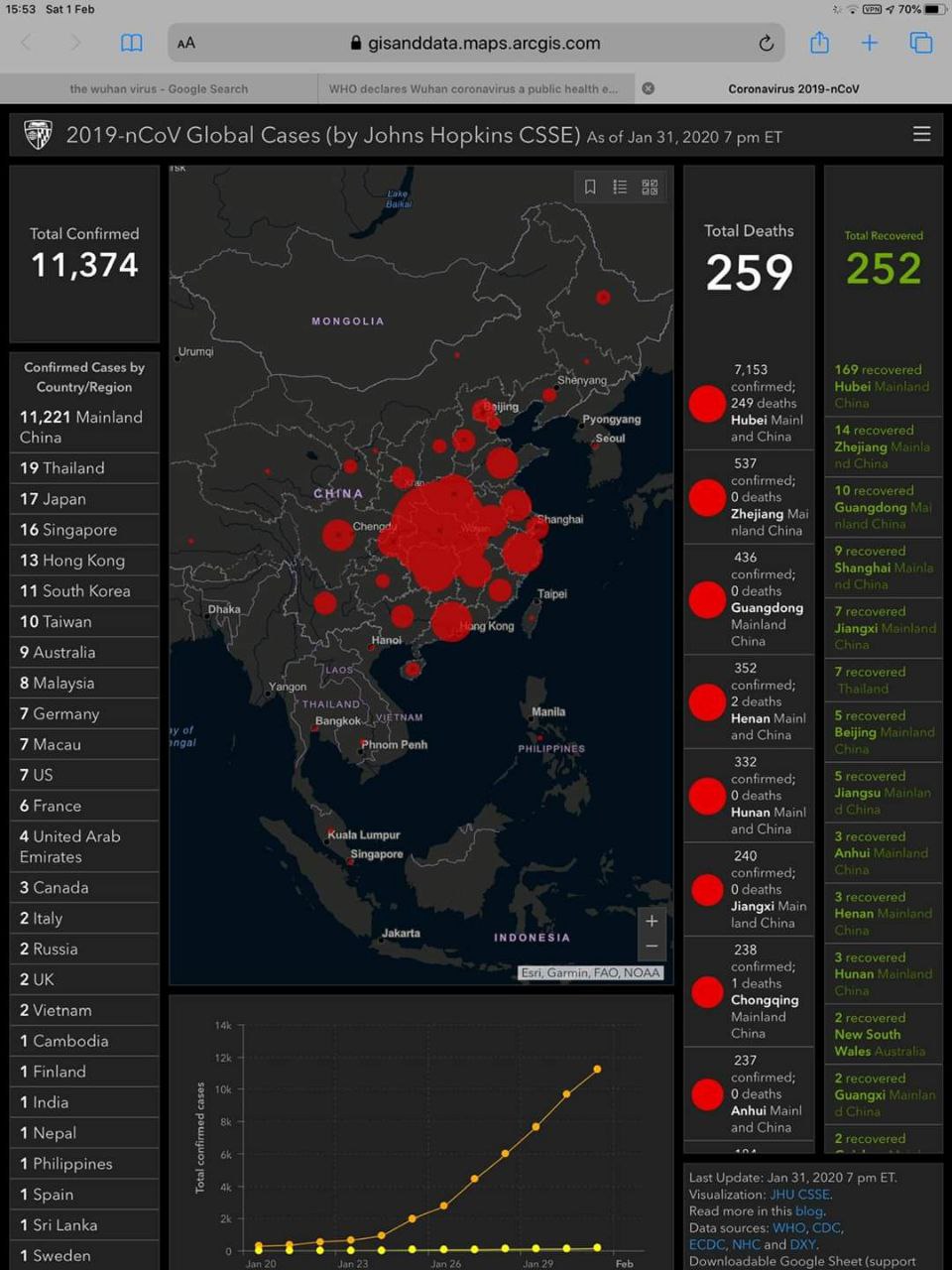Switch to the wuhan virus Google Search tab
The height and width of the screenshot is (1270, 952).
[159, 88]
